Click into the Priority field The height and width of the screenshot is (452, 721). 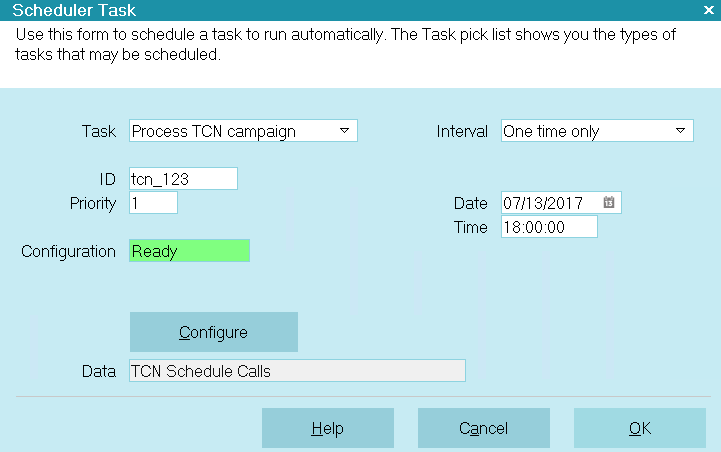154,203
